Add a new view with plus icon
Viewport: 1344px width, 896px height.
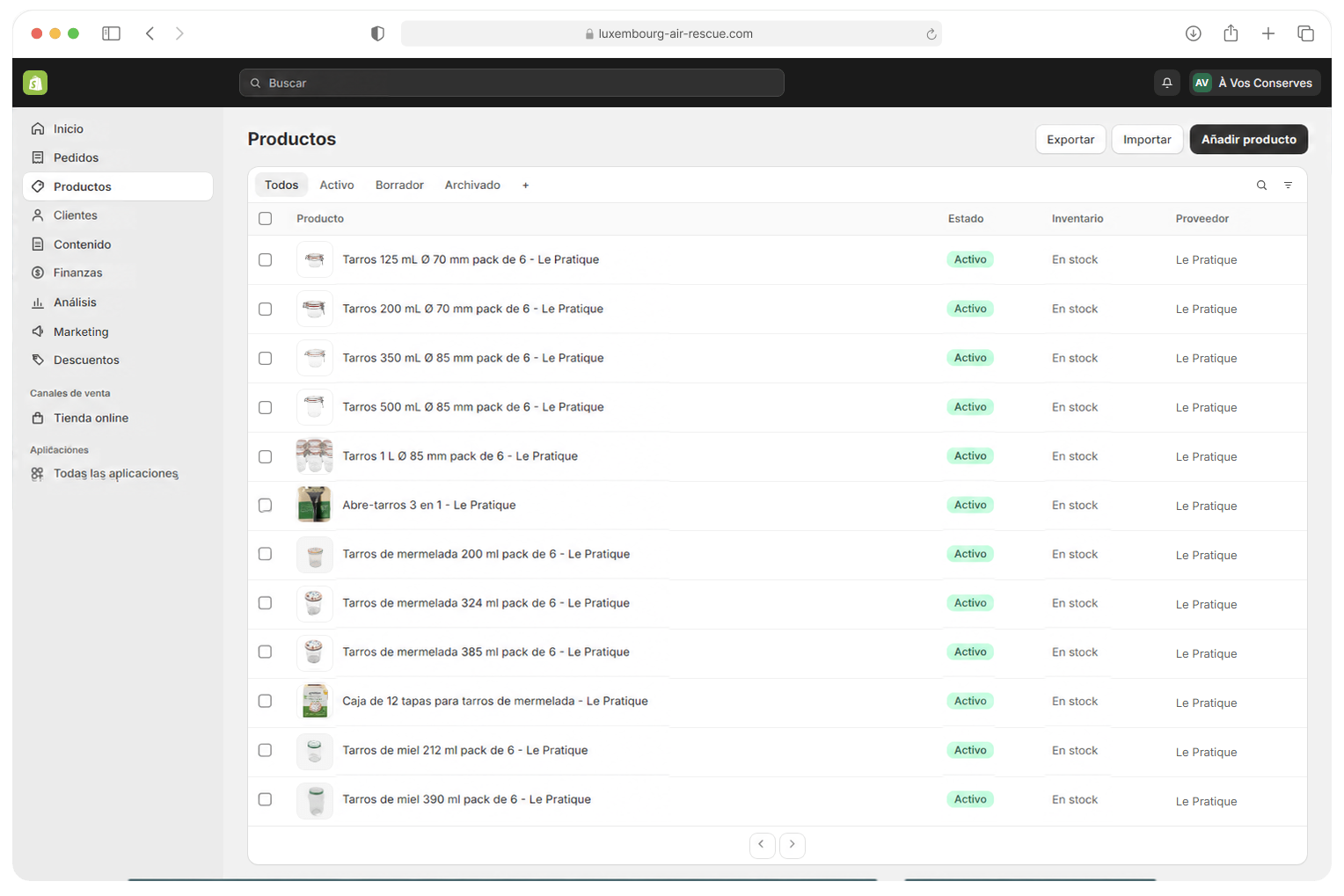[x=525, y=186]
